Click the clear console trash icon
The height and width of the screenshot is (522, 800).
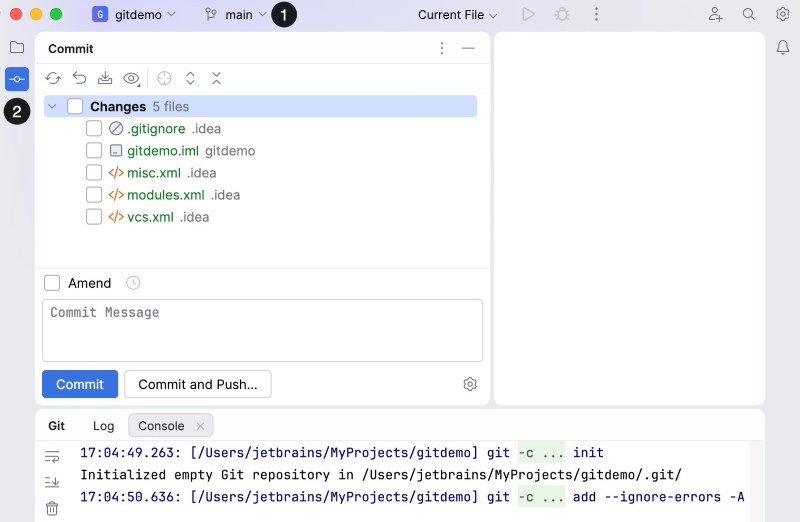[x=52, y=508]
